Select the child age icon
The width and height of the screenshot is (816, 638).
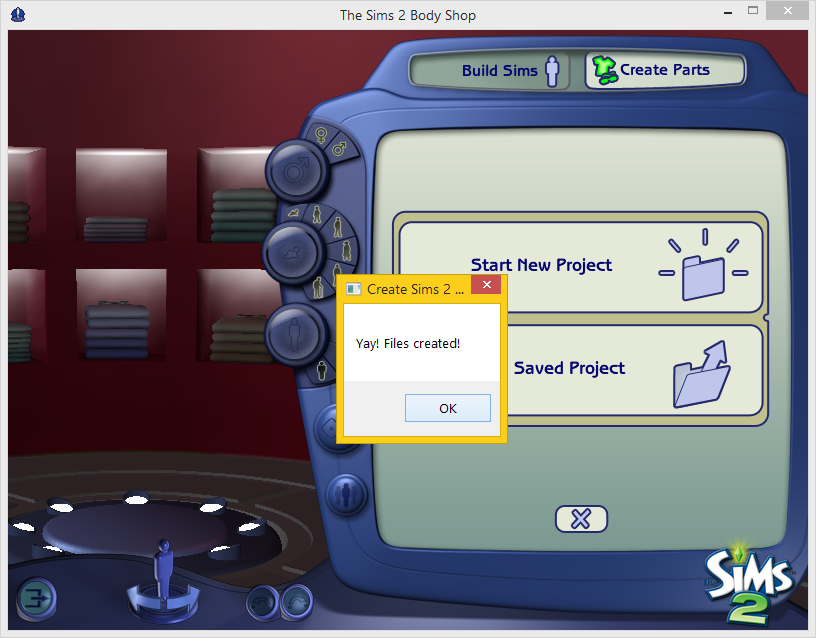click(317, 214)
